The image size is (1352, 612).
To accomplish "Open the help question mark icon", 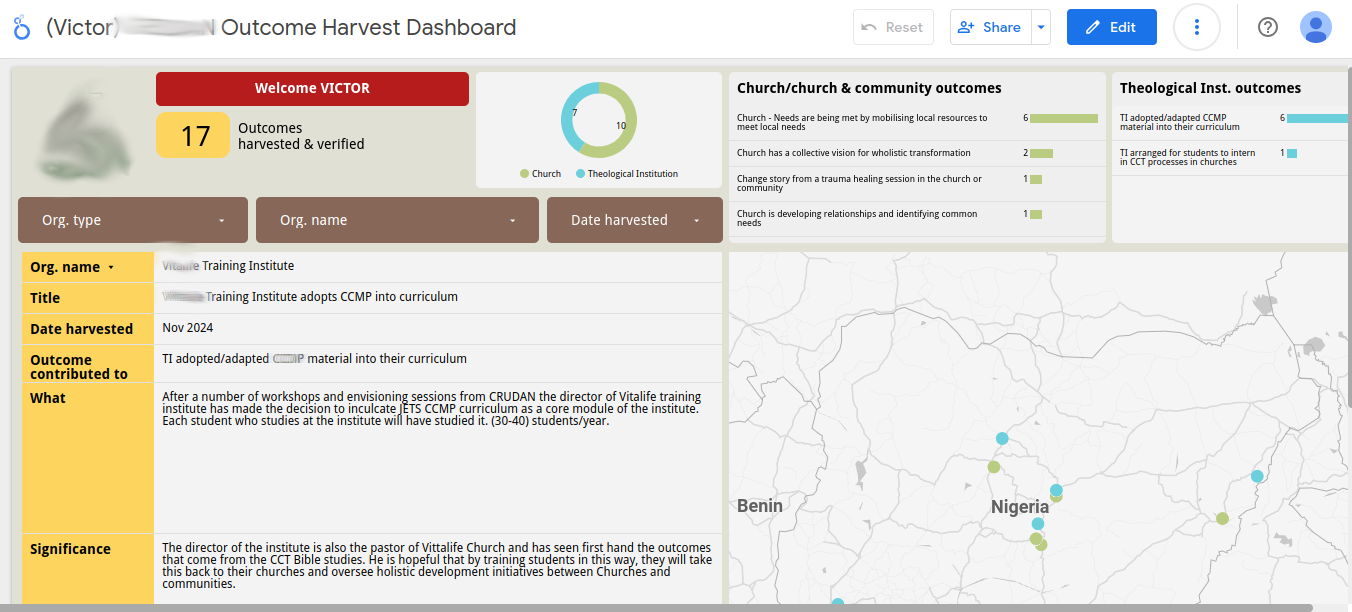I will click(x=1268, y=28).
